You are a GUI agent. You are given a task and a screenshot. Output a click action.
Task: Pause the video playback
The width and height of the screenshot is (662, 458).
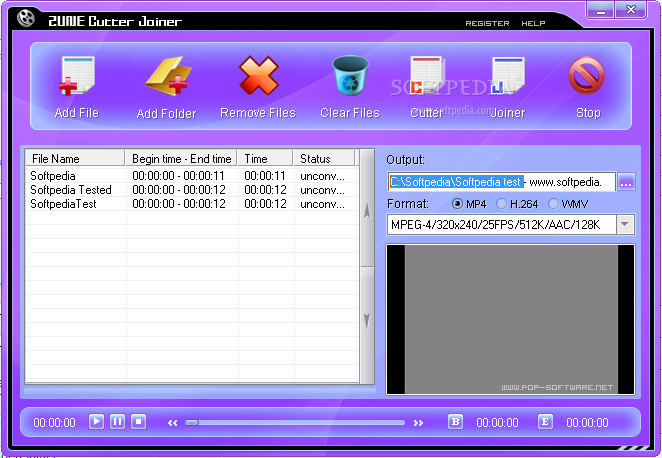[x=117, y=421]
